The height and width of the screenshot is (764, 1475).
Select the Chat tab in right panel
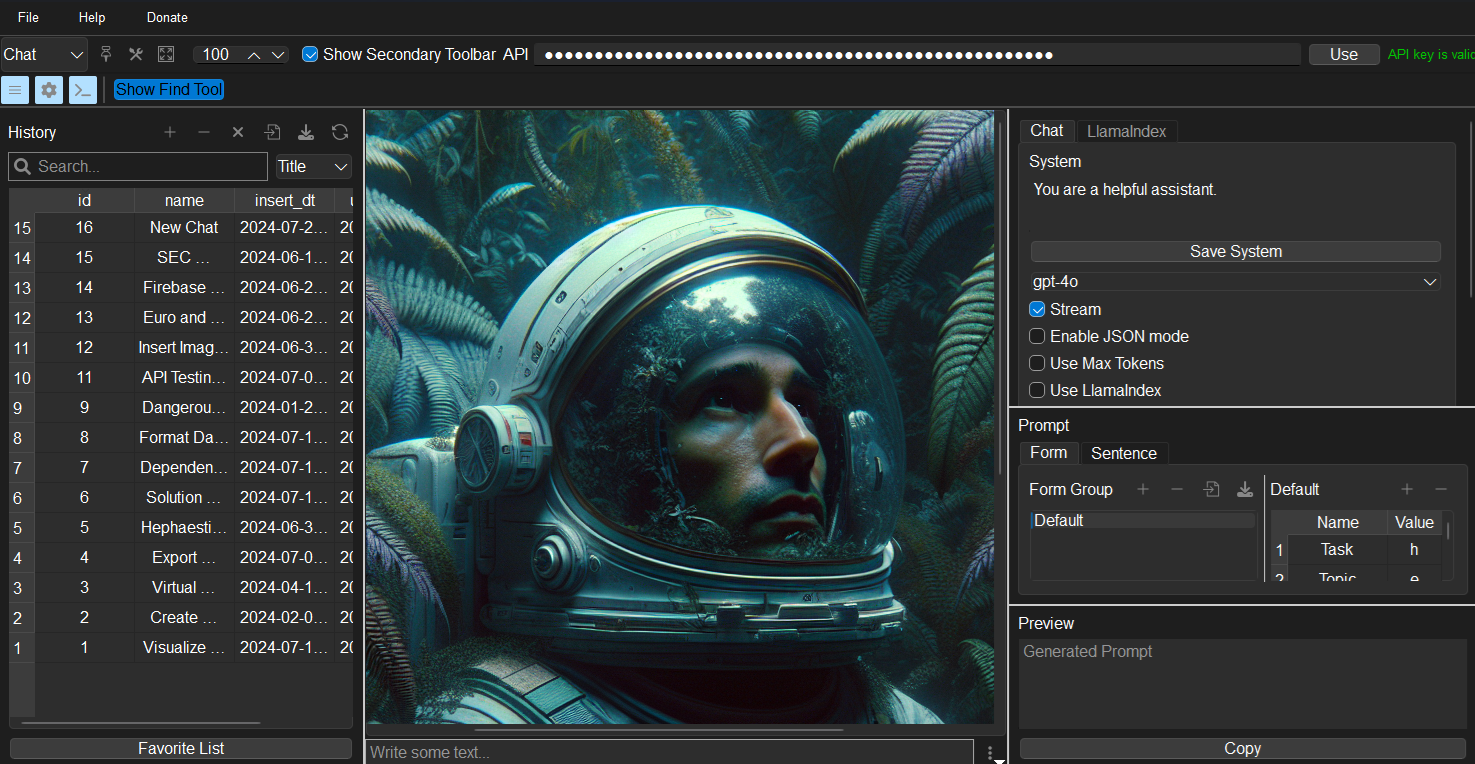(1047, 130)
